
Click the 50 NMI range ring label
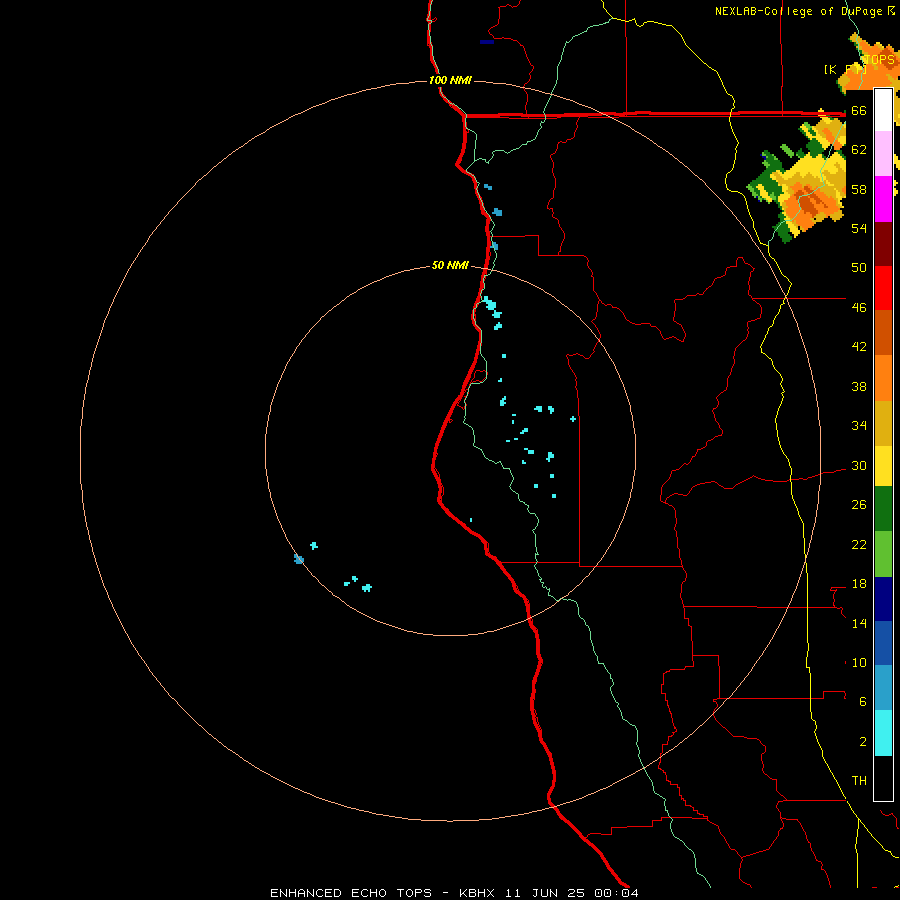point(450,265)
